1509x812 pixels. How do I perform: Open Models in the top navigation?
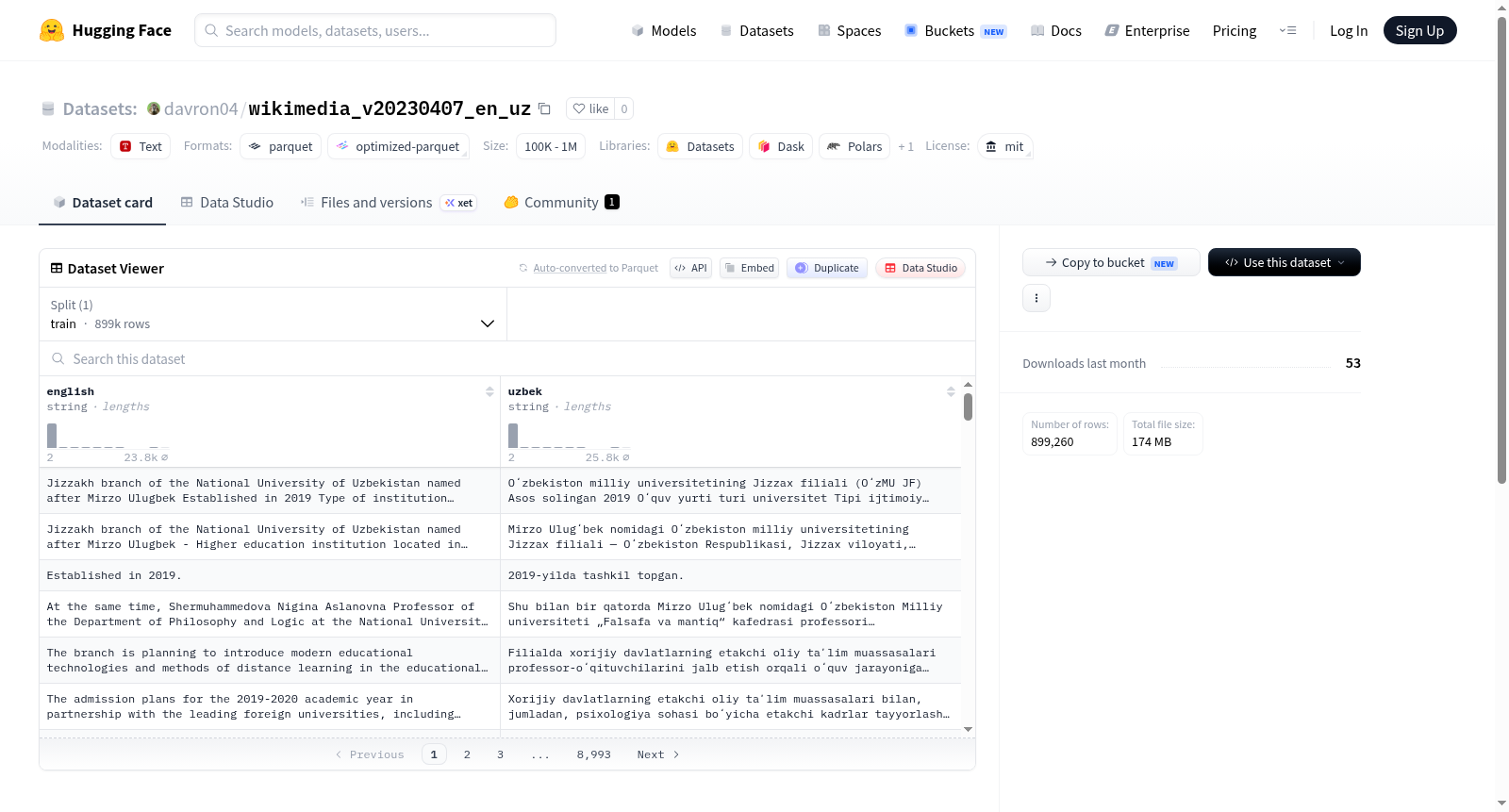(664, 30)
